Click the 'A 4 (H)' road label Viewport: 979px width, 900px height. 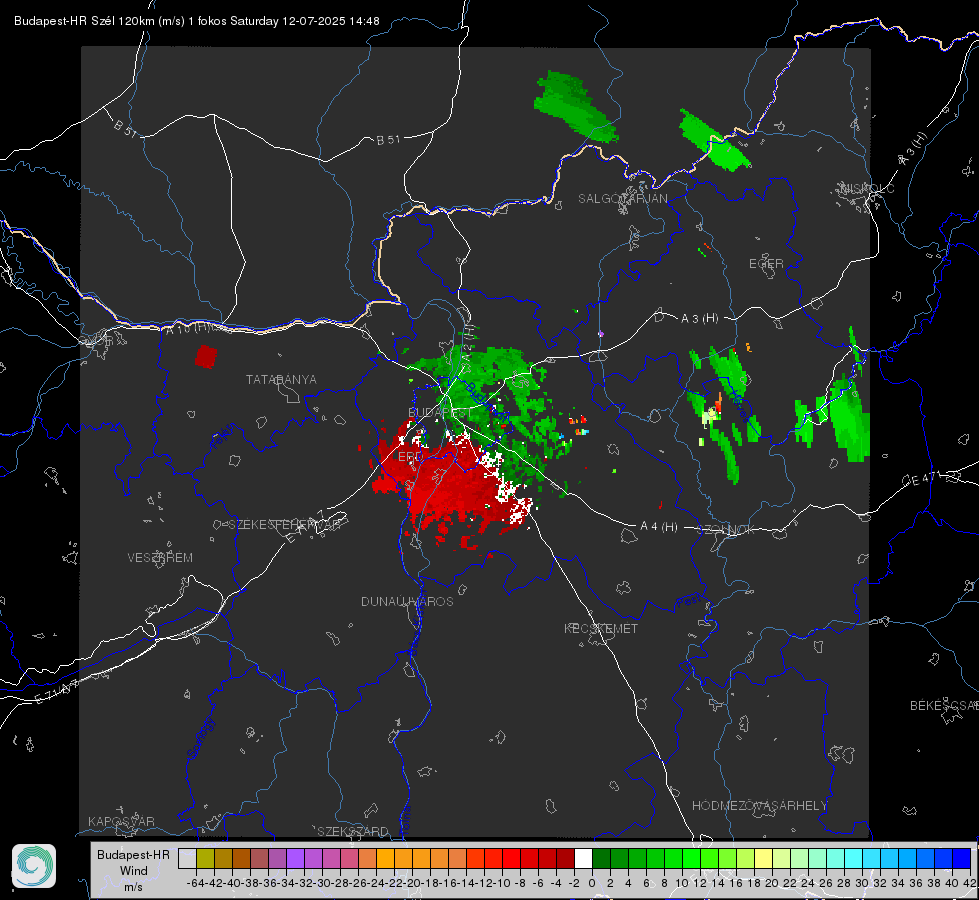point(659,527)
